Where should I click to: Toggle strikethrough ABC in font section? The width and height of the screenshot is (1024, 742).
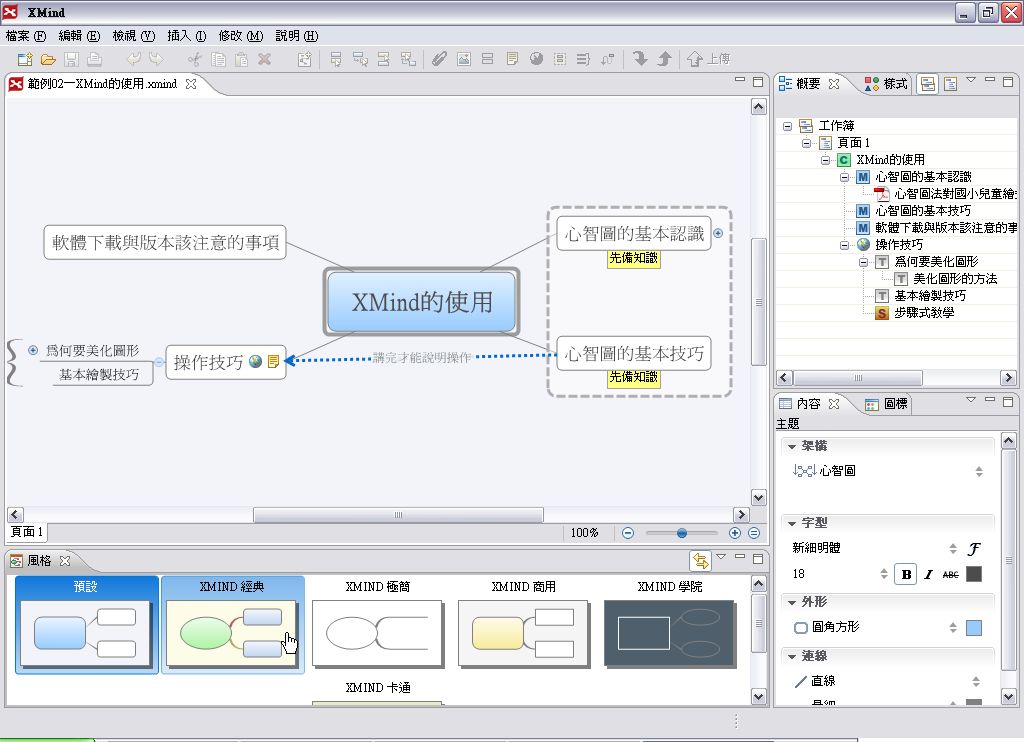click(x=951, y=574)
